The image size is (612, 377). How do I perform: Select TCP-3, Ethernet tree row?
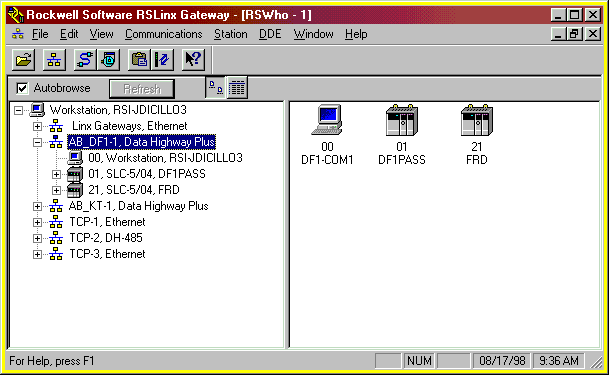click(x=107, y=254)
